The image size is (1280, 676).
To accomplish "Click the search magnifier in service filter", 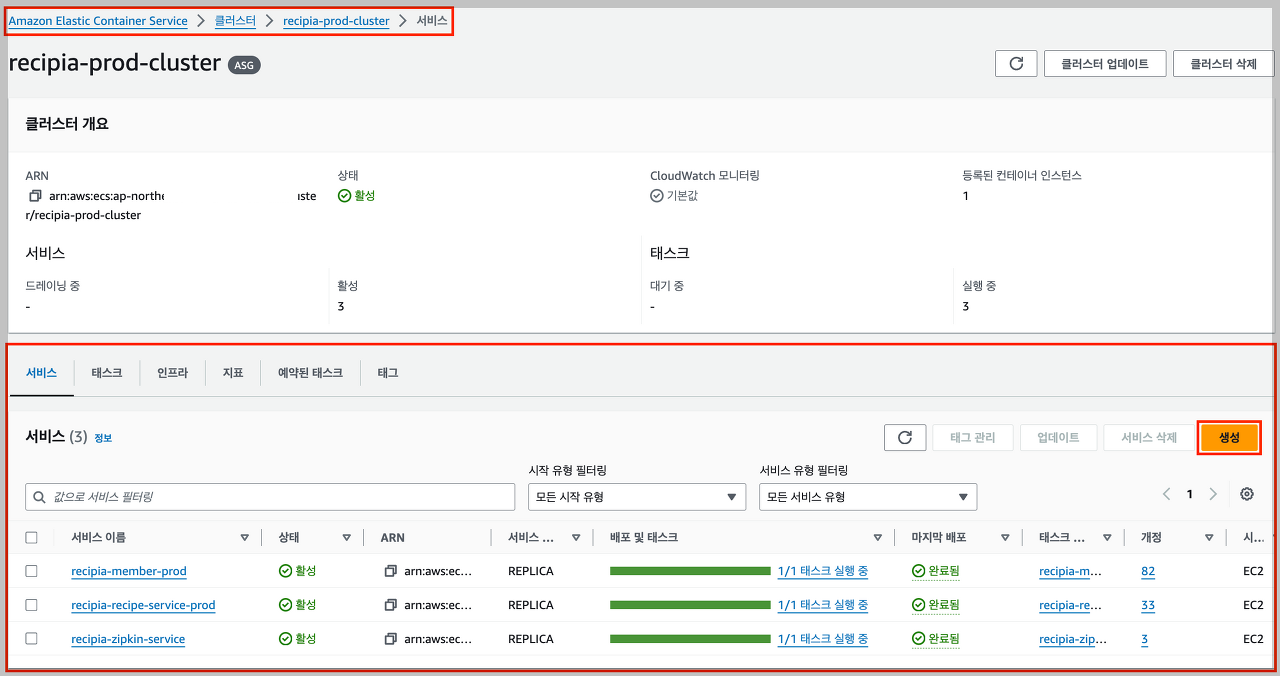I will coord(40,497).
